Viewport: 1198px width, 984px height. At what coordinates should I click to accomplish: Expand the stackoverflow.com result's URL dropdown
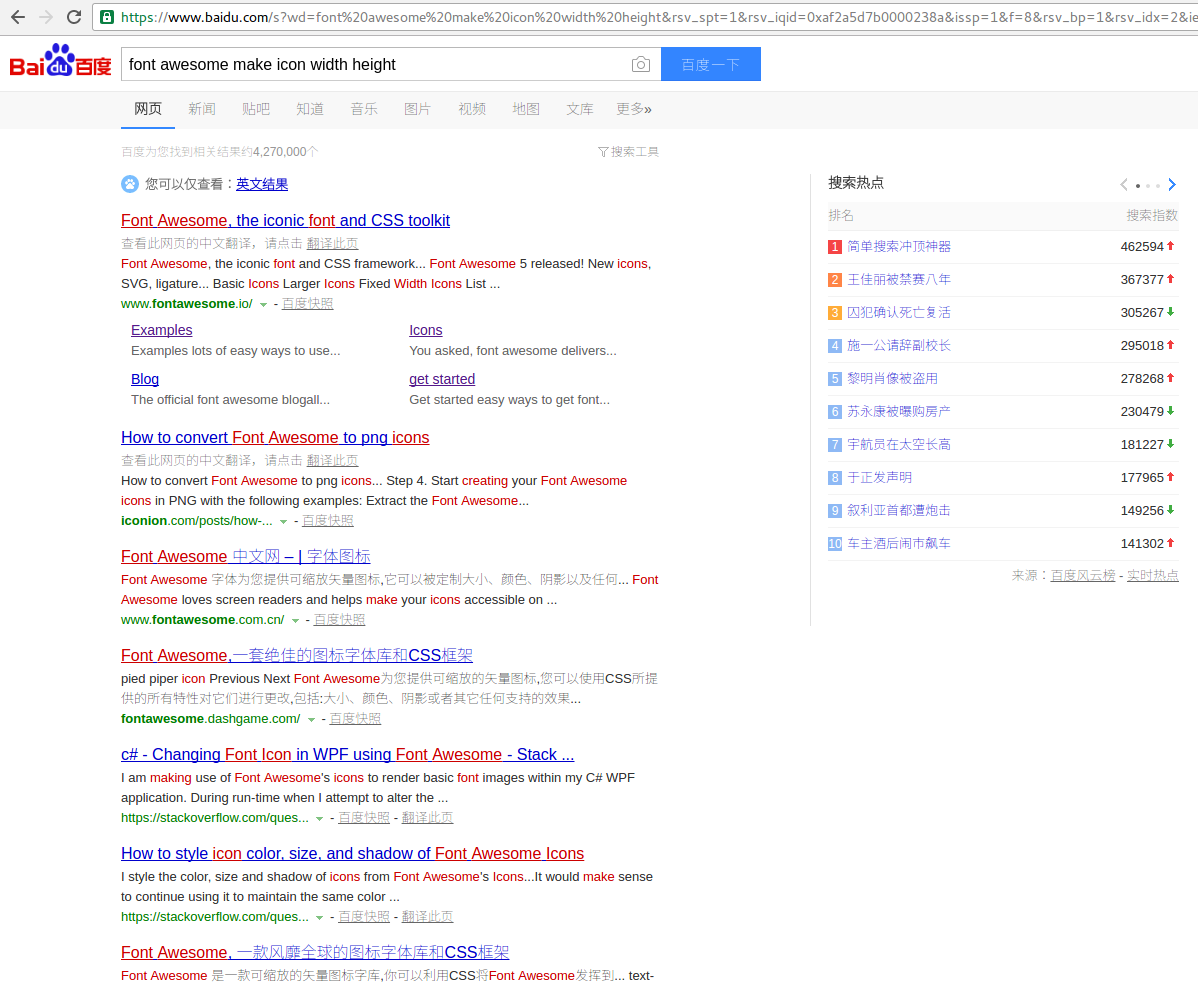pyautogui.click(x=319, y=817)
